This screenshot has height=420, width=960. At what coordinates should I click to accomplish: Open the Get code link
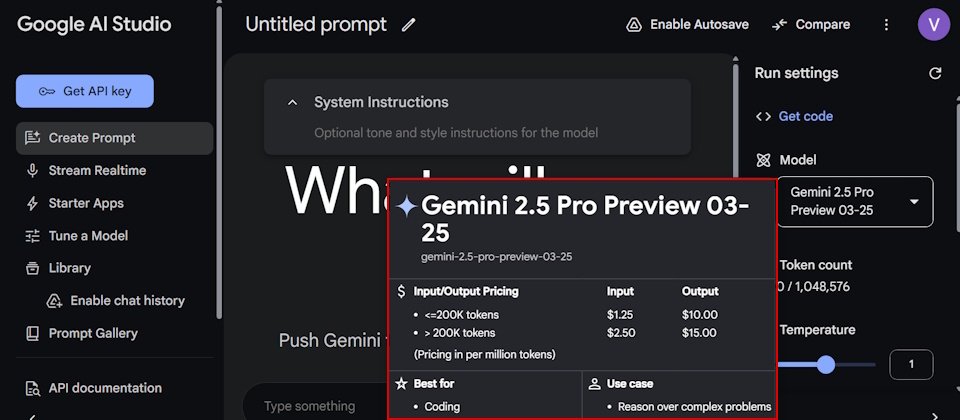[x=805, y=116]
